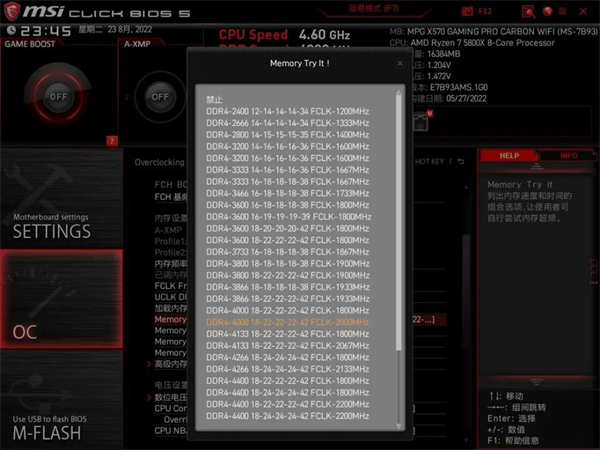Viewport: 600px width, 450px height.
Task: Switch to the HELP tab
Action: coord(509,156)
